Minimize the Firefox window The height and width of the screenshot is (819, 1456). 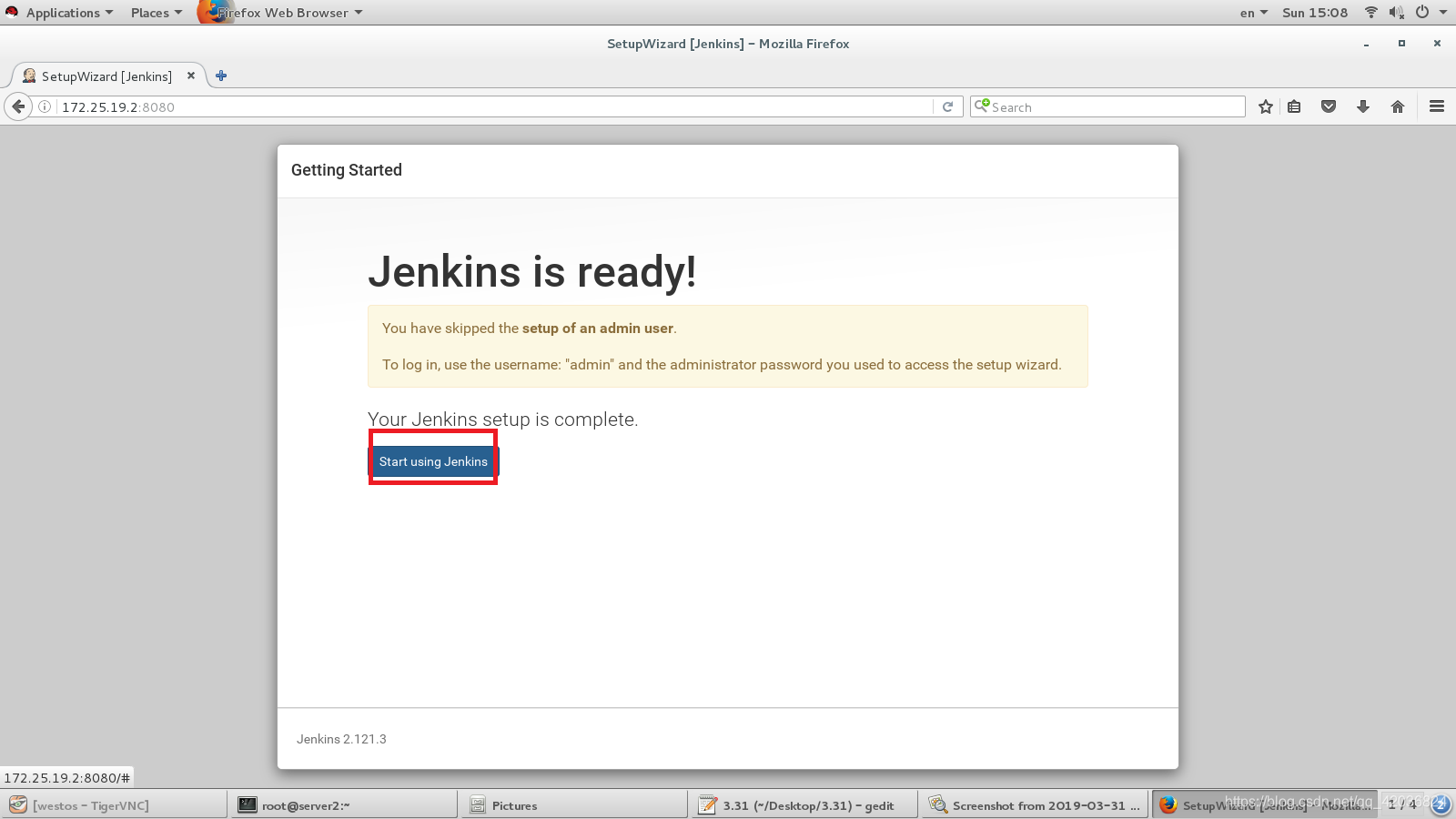pyautogui.click(x=1366, y=44)
